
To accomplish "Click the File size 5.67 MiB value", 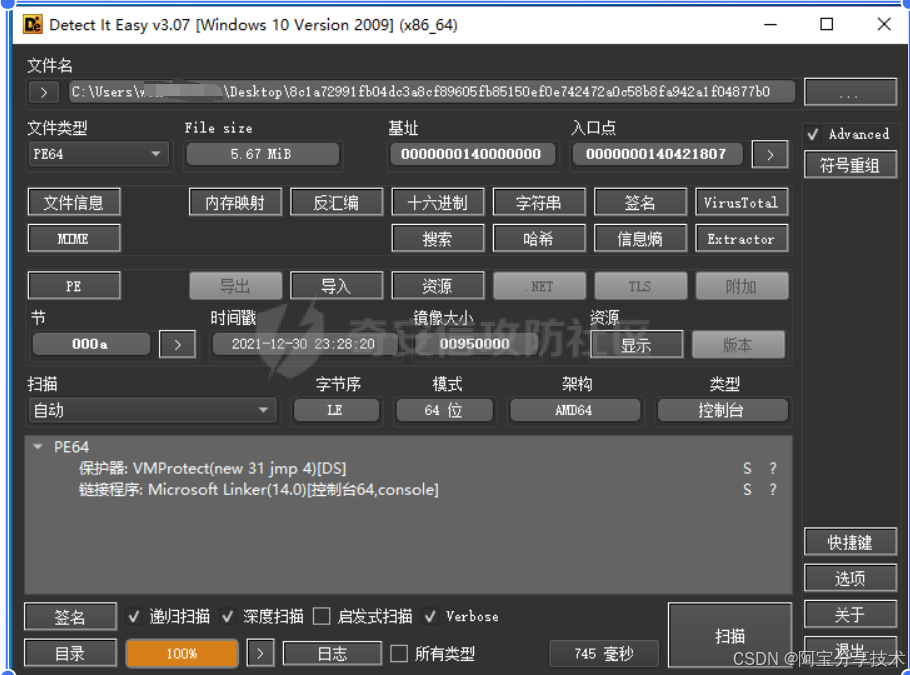I will (262, 154).
